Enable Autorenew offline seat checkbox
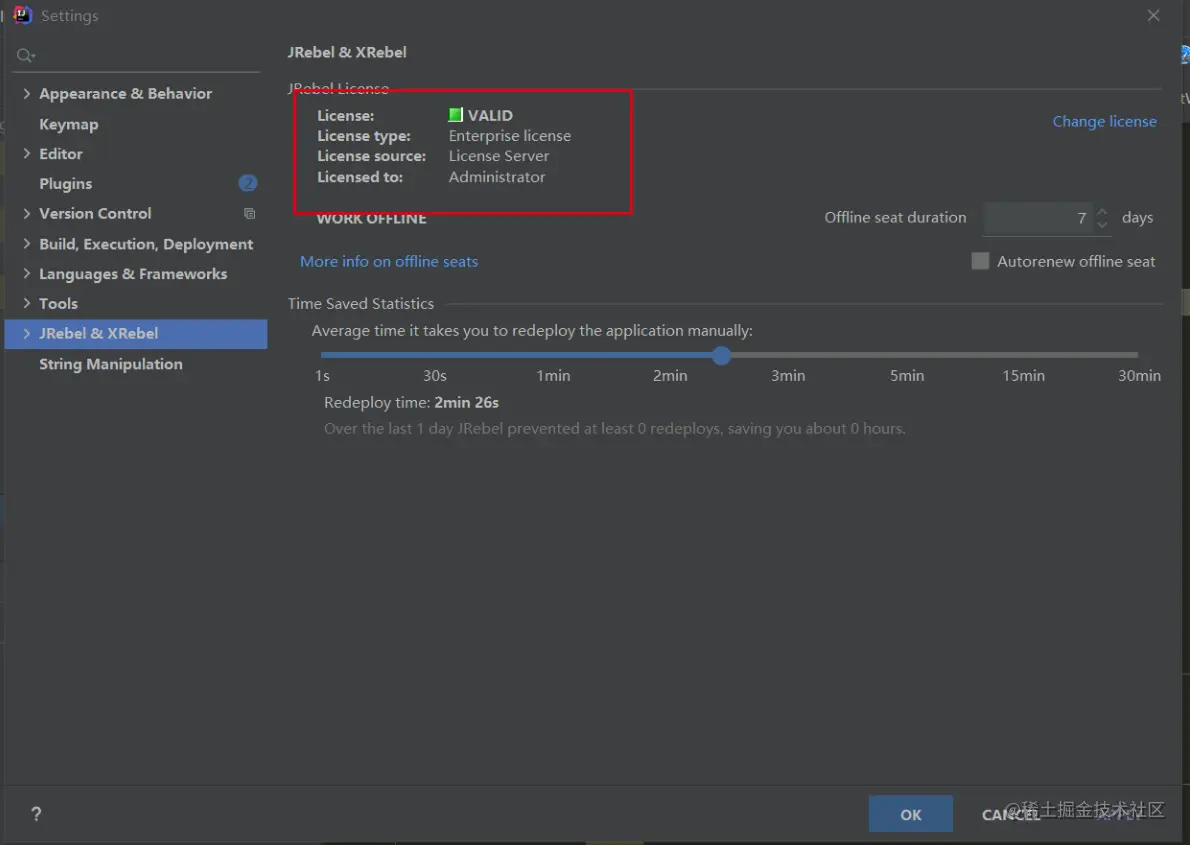 click(981, 261)
